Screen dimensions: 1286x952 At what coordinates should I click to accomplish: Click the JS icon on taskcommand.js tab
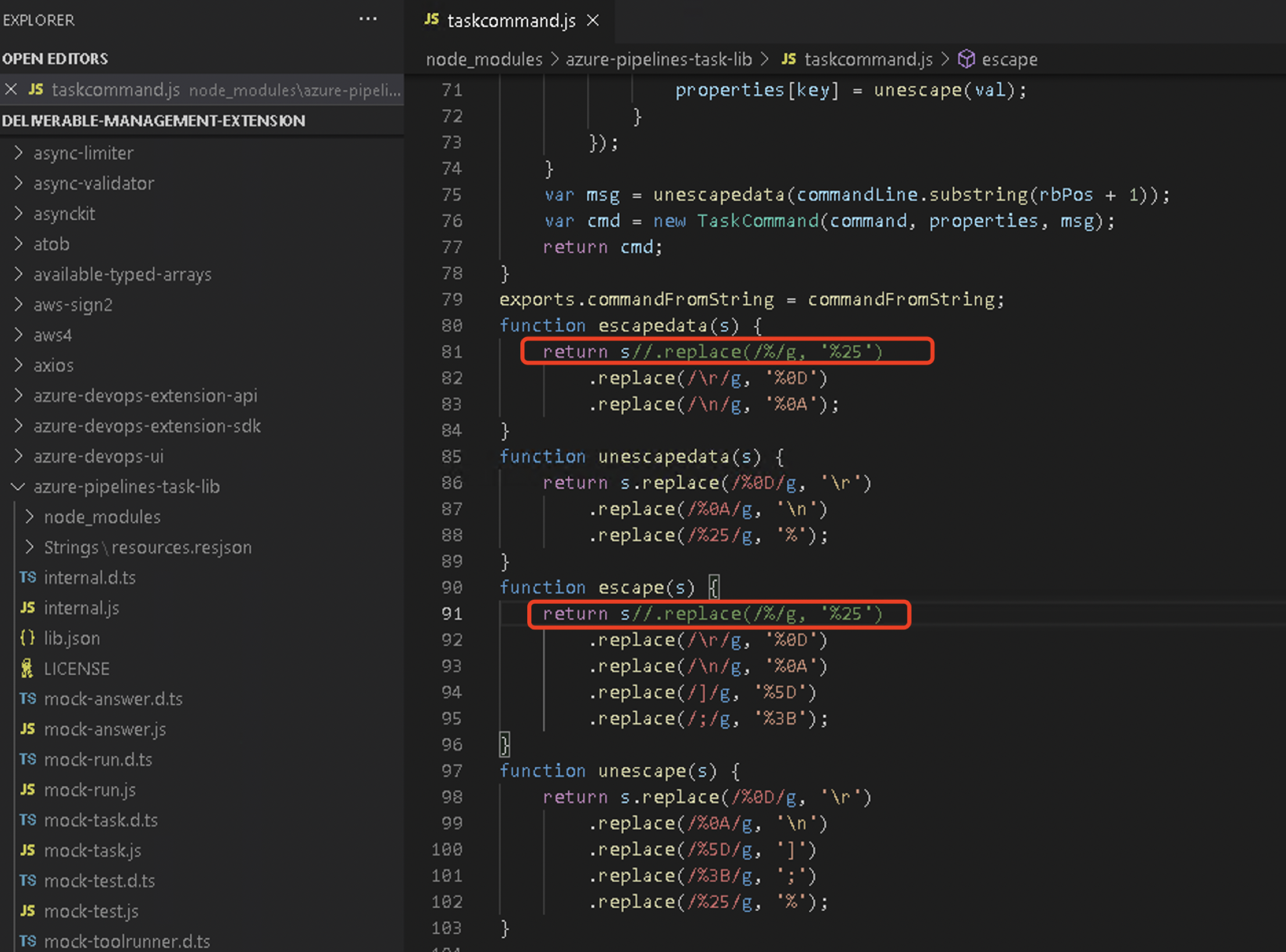coord(431,19)
